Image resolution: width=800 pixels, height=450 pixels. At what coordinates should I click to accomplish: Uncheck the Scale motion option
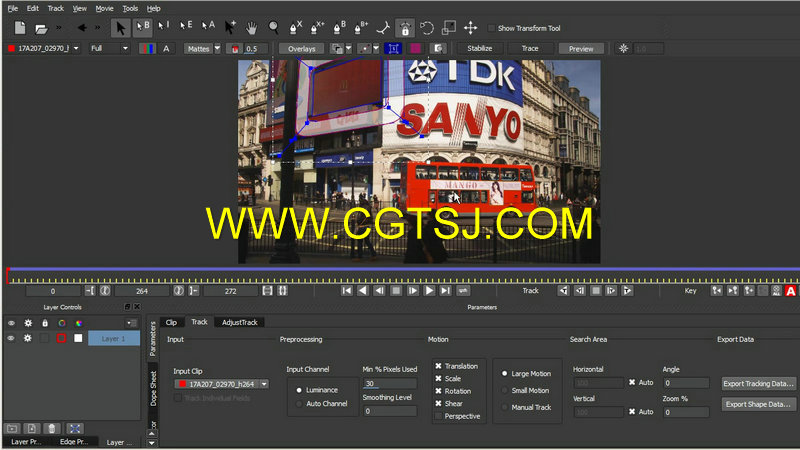click(x=438, y=379)
